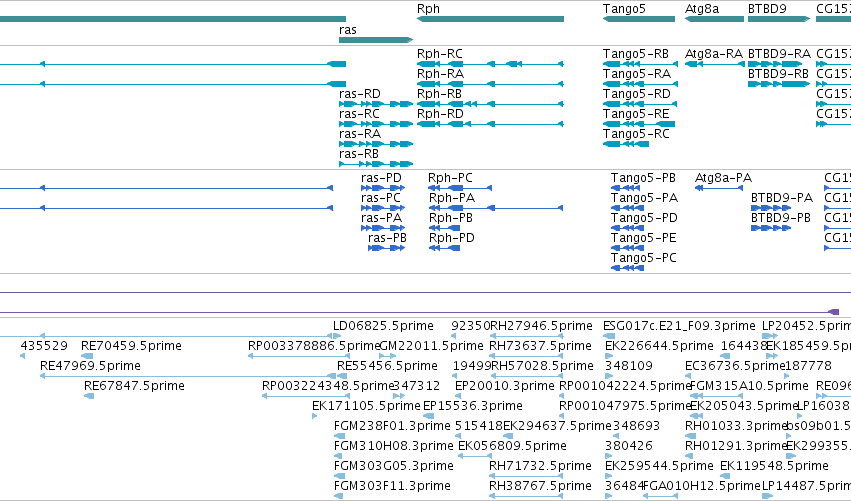Image resolution: width=851 pixels, height=501 pixels.
Task: Click the Atg8a-RA transcript label
Action: click(714, 54)
